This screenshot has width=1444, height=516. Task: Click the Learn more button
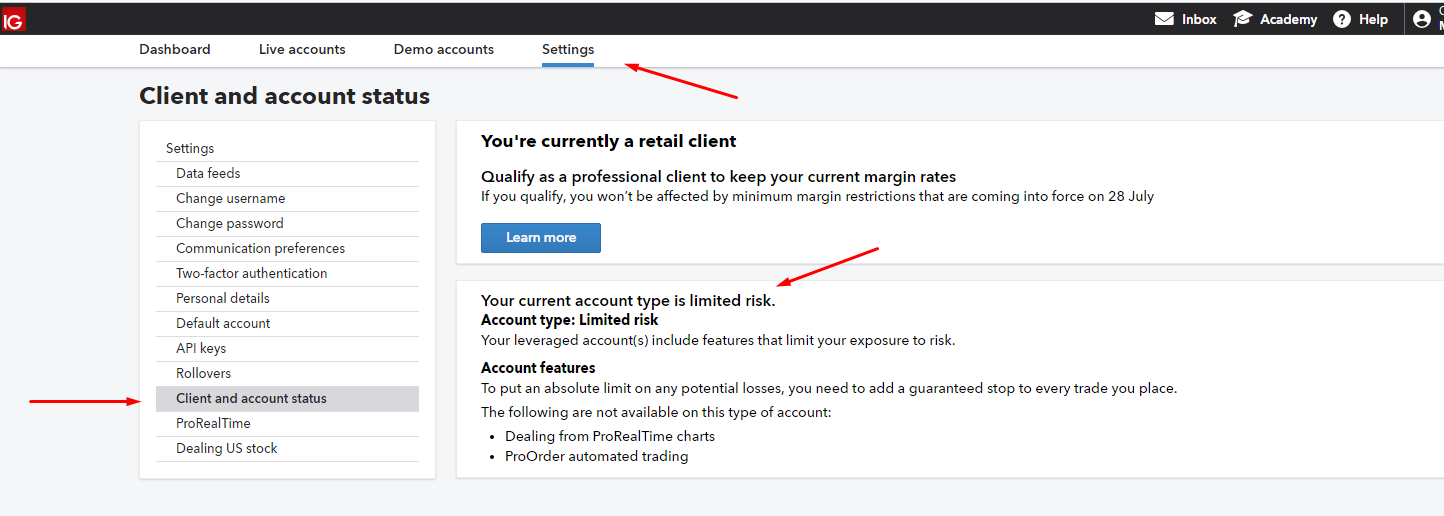[541, 238]
